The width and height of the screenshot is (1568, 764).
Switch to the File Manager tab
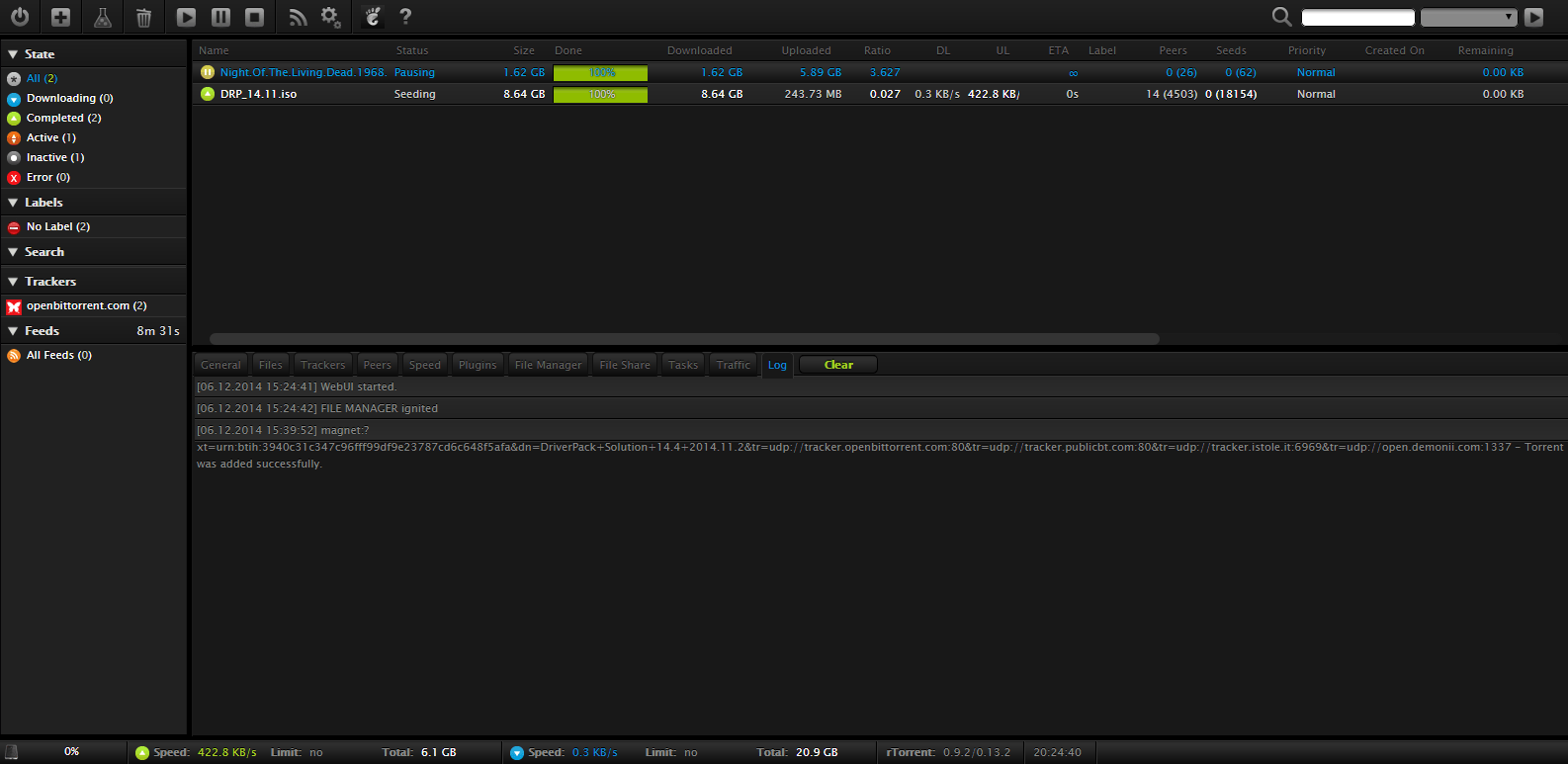[548, 365]
